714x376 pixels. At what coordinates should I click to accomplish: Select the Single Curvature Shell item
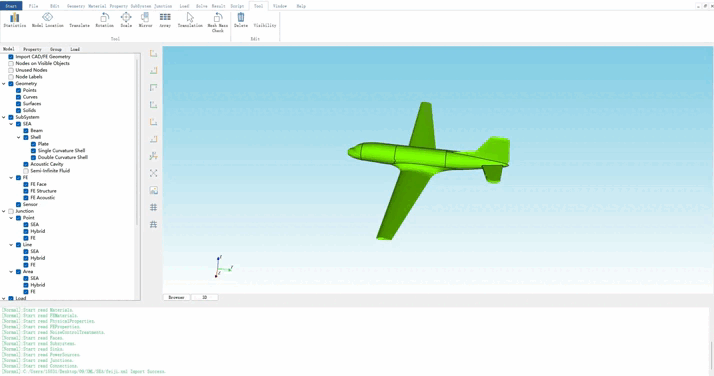[61, 151]
